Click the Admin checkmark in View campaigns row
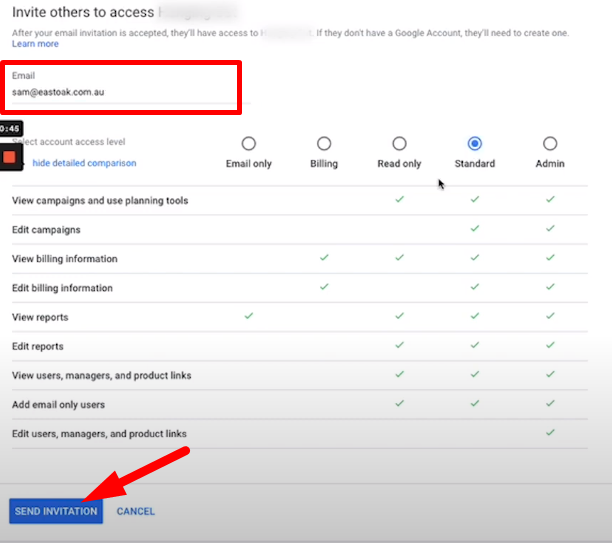This screenshot has width=612, height=543. (550, 199)
